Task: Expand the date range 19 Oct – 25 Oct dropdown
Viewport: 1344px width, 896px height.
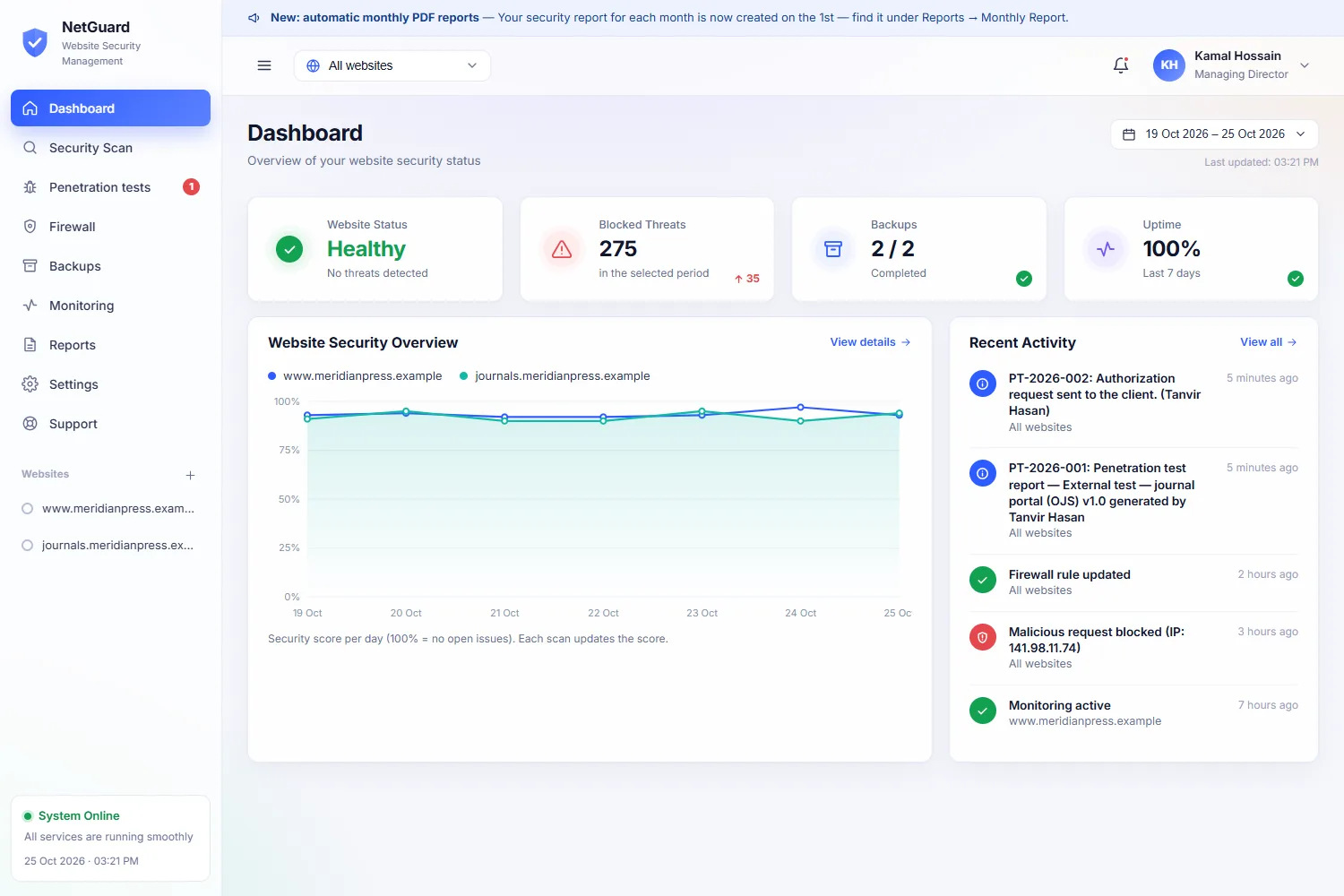Action: 1214,134
